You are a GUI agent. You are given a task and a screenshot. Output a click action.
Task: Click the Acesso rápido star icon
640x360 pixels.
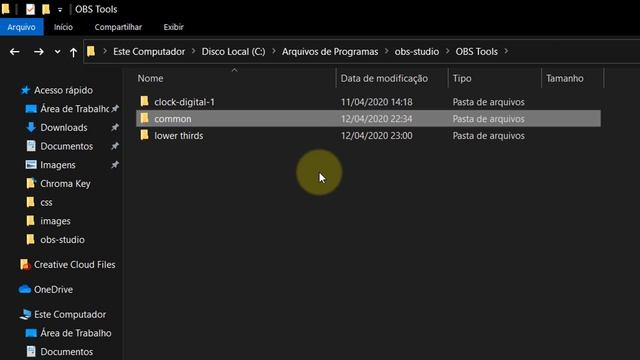point(25,90)
